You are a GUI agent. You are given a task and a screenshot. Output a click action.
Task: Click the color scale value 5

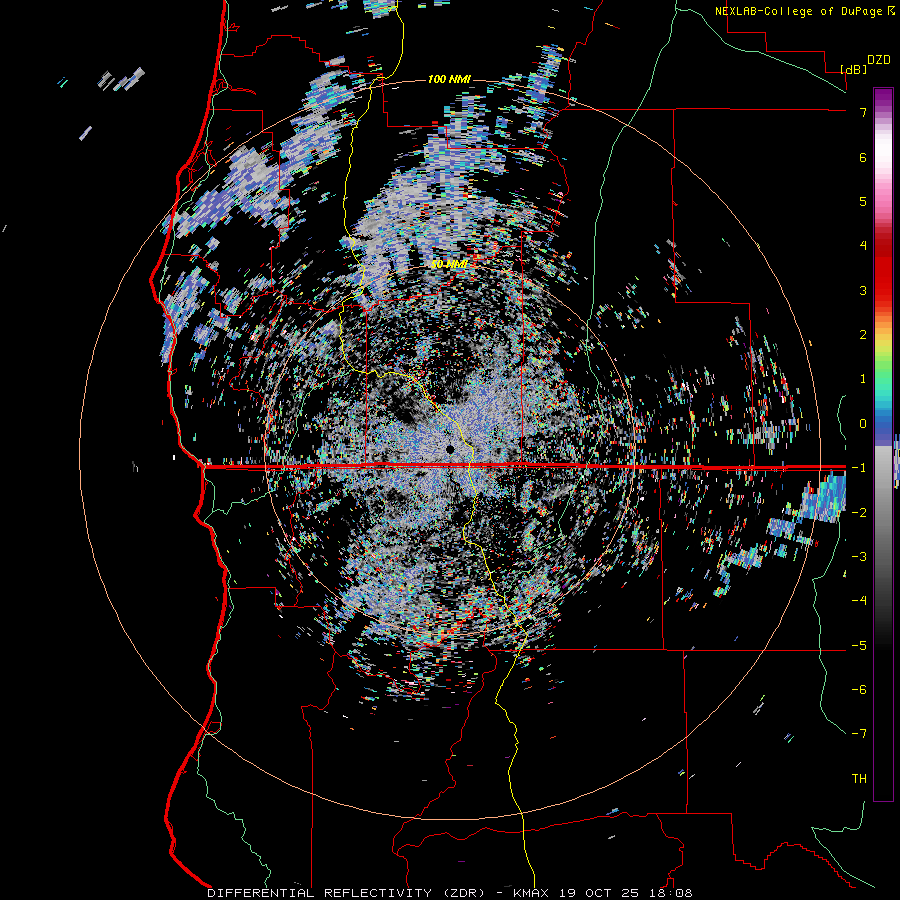pos(863,201)
